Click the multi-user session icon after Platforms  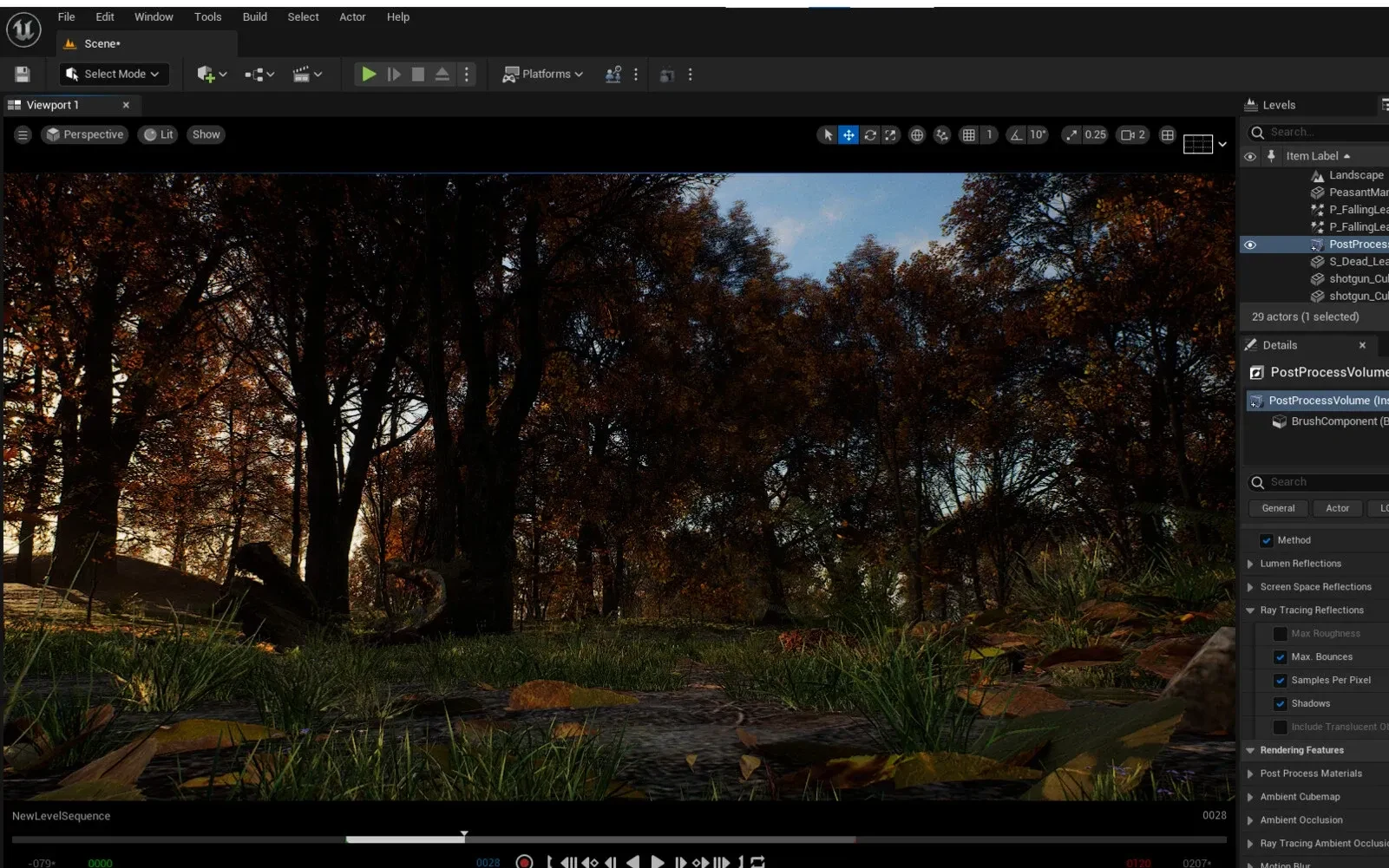point(613,75)
